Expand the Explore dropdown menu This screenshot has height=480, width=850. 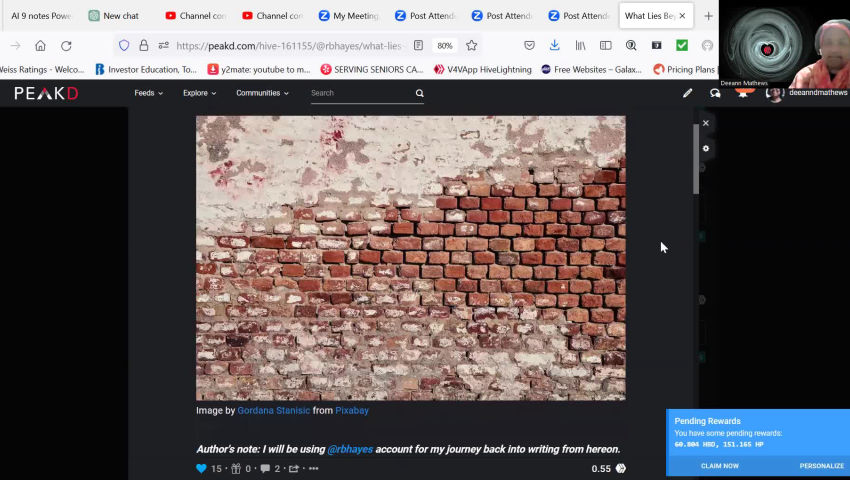point(199,93)
